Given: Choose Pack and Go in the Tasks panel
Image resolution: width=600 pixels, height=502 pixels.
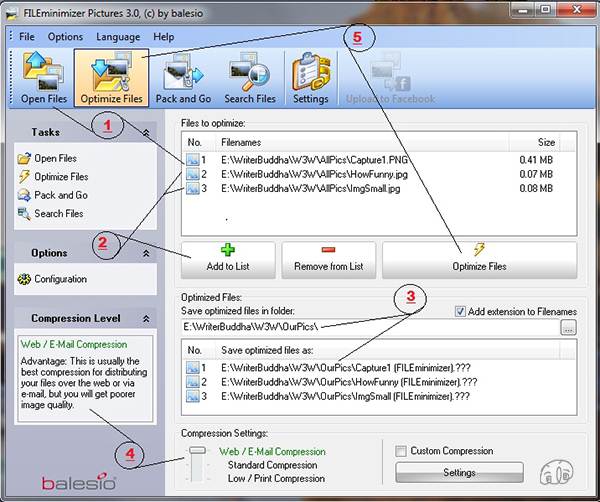Looking at the screenshot, I should 52,195.
